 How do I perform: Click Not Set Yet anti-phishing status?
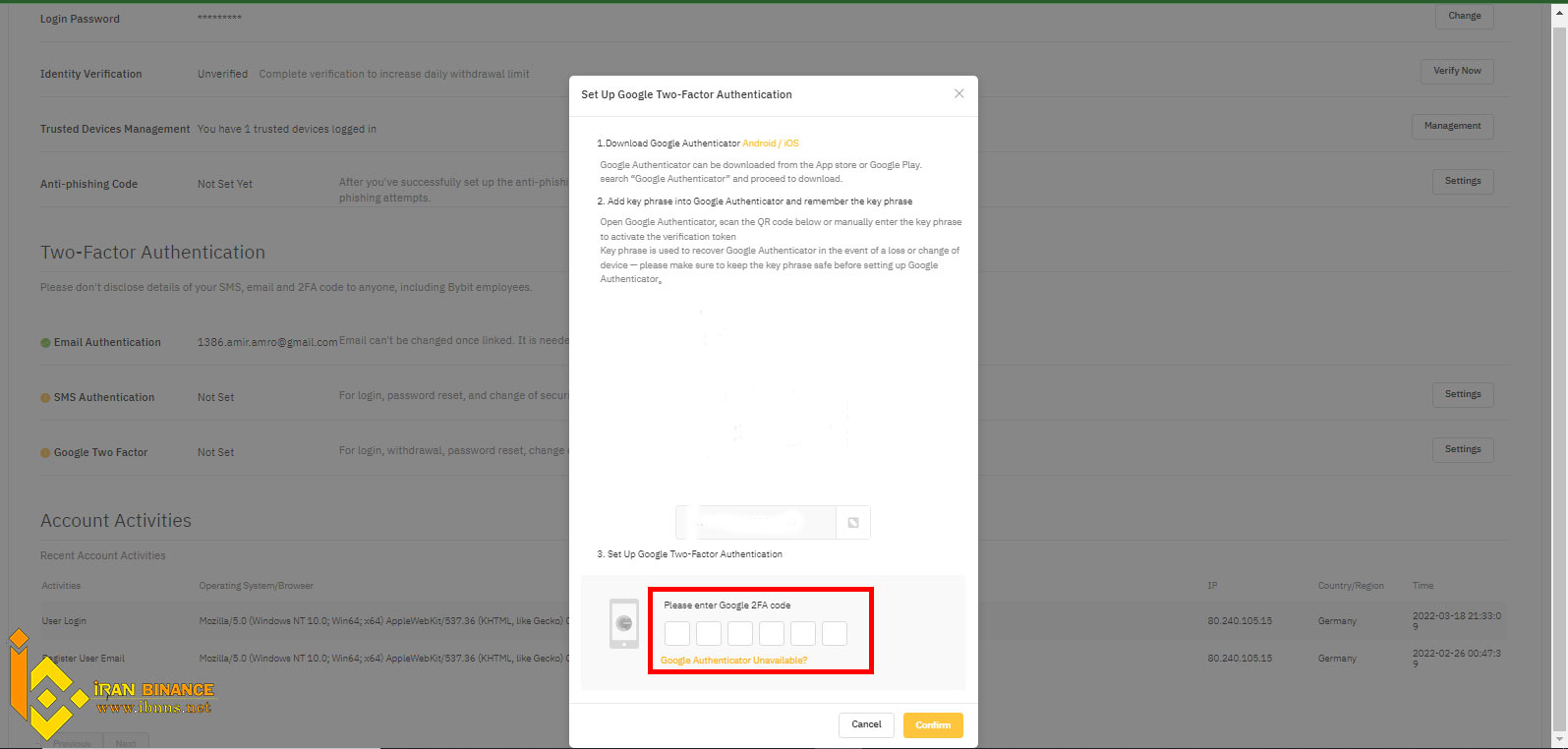coord(225,184)
